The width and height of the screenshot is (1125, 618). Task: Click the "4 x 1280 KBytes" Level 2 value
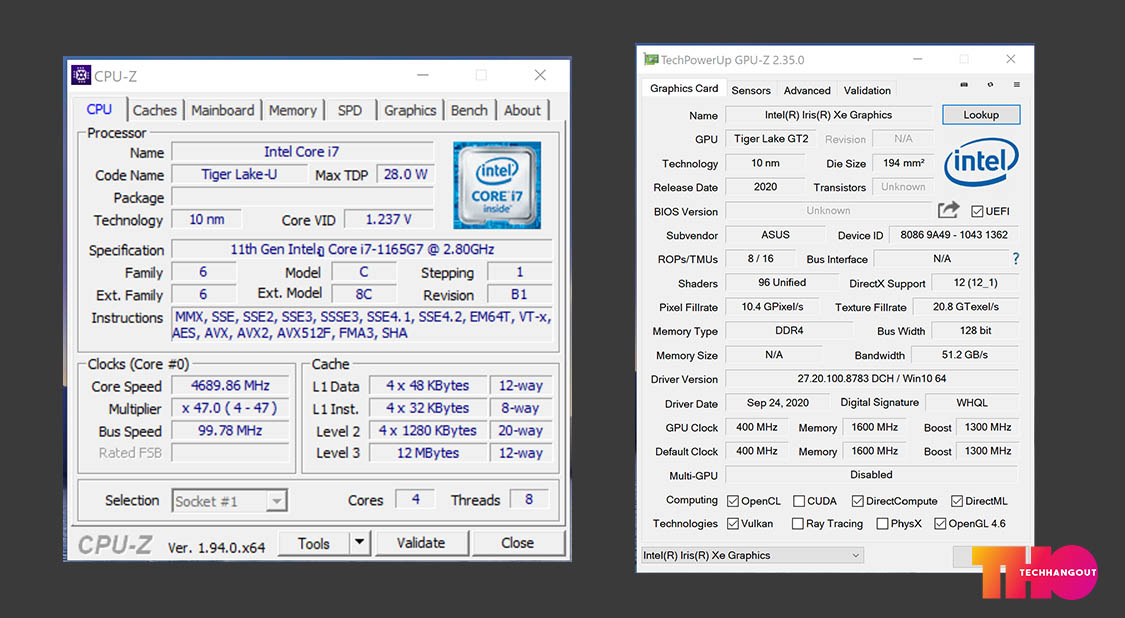point(428,431)
